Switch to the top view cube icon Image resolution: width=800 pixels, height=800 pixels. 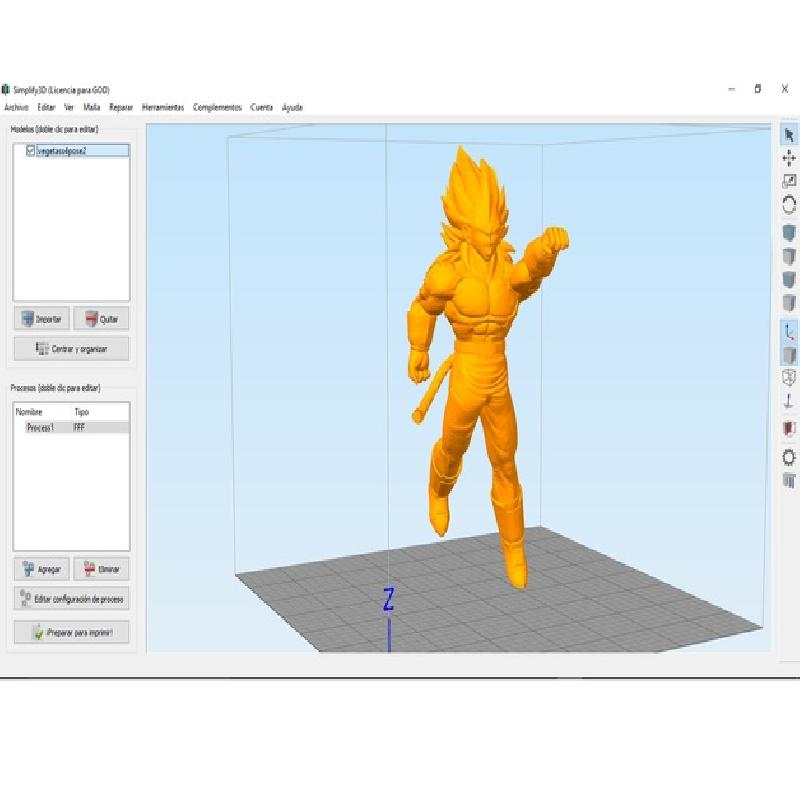tap(789, 256)
